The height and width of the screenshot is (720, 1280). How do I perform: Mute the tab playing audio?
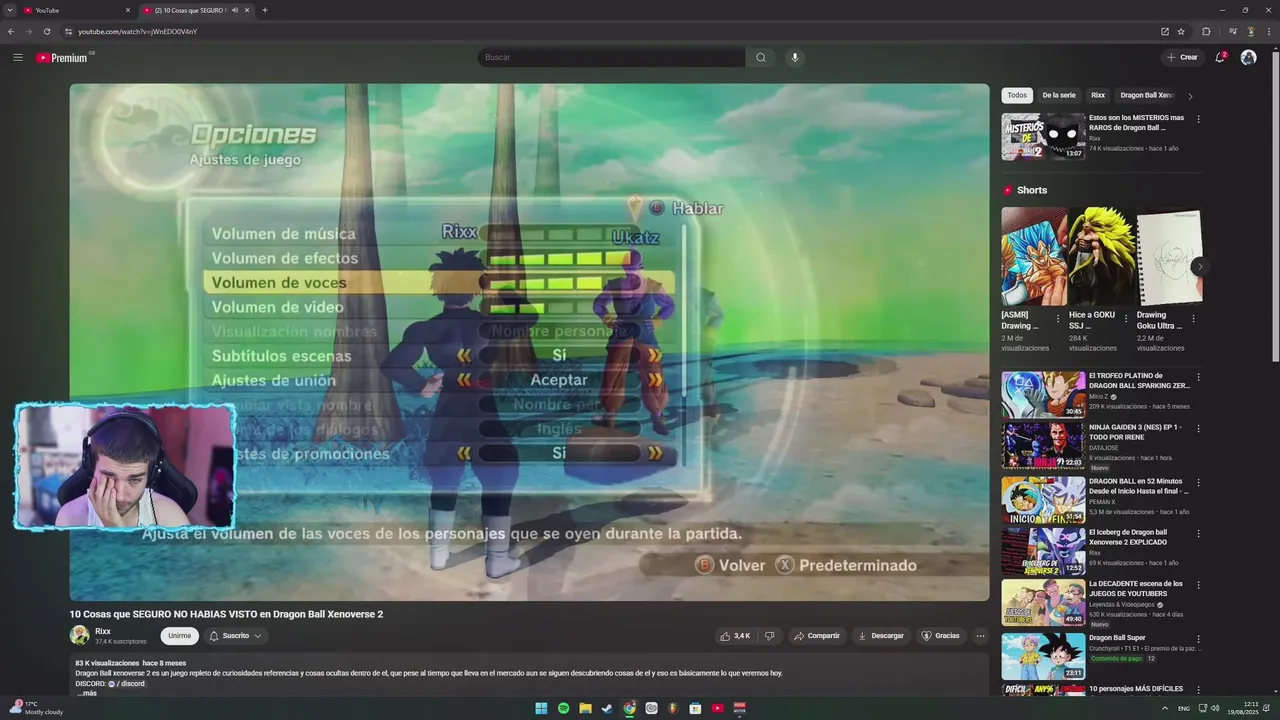click(235, 10)
